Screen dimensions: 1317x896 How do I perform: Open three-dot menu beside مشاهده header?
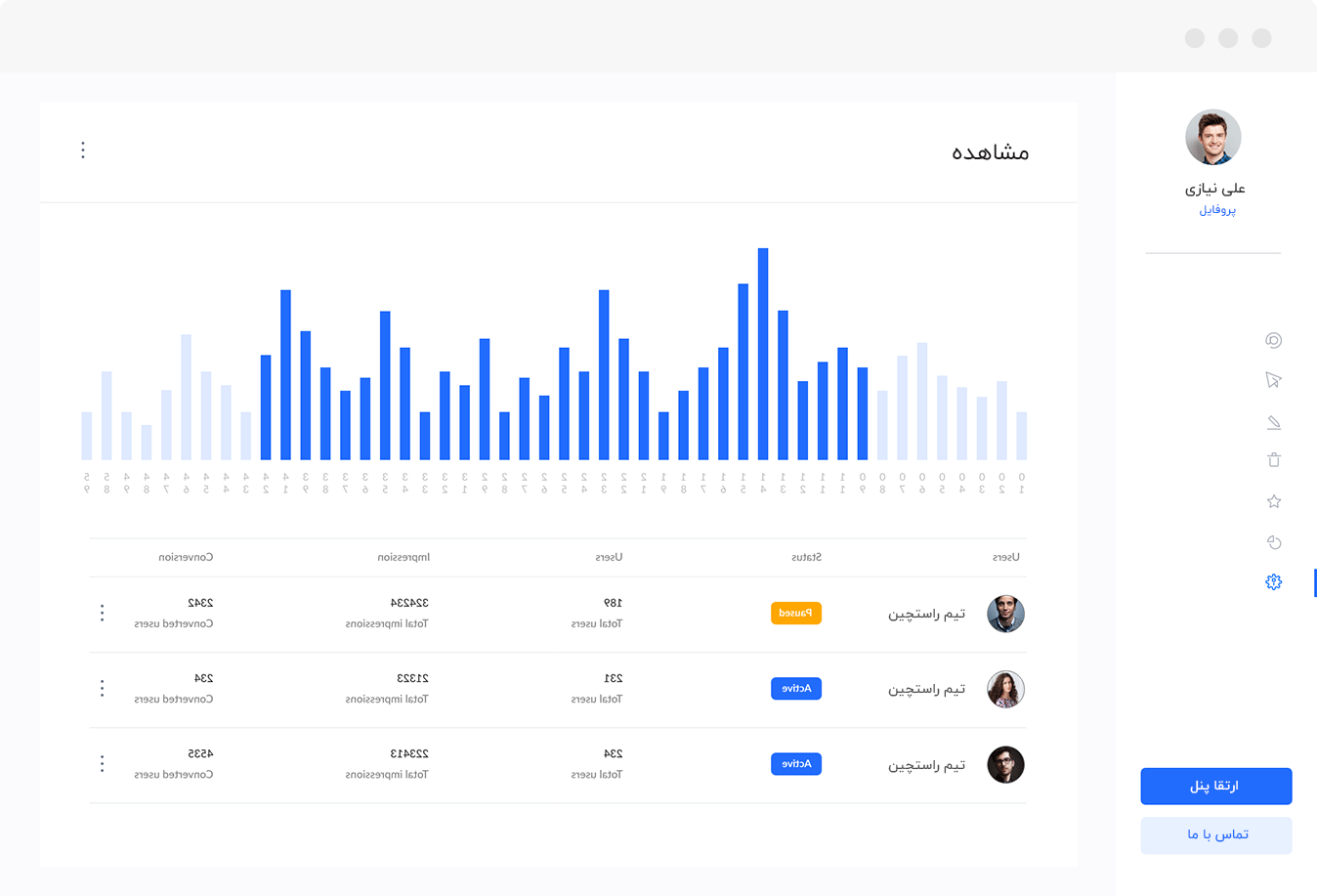pyautogui.click(x=83, y=150)
